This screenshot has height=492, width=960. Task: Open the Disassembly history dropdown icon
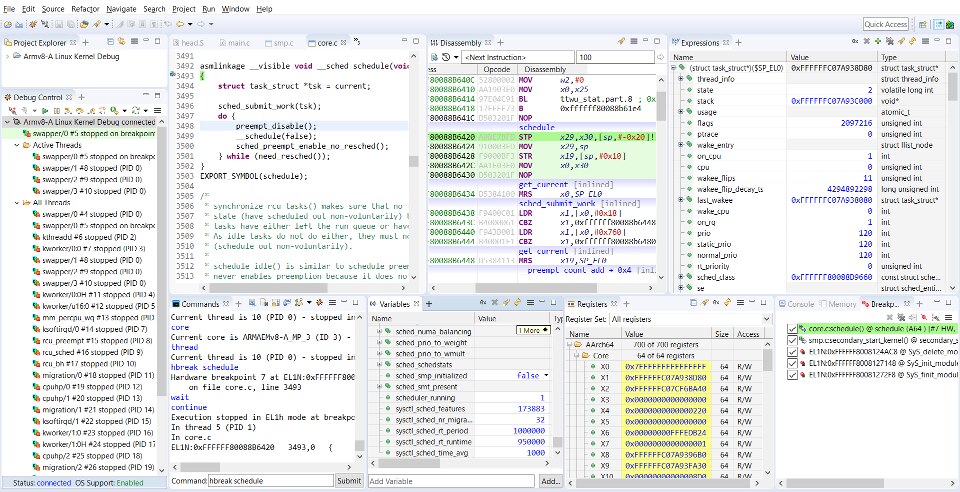(x=445, y=57)
